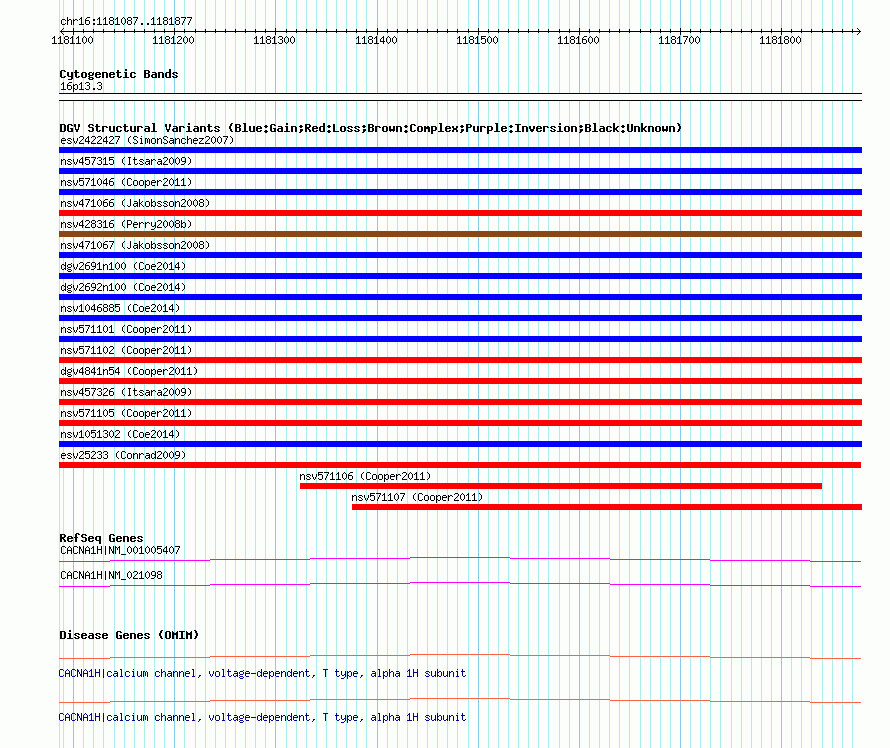Open the nsv571106 (Cooper2011) variant label
This screenshot has height=748, width=890.
(x=365, y=476)
